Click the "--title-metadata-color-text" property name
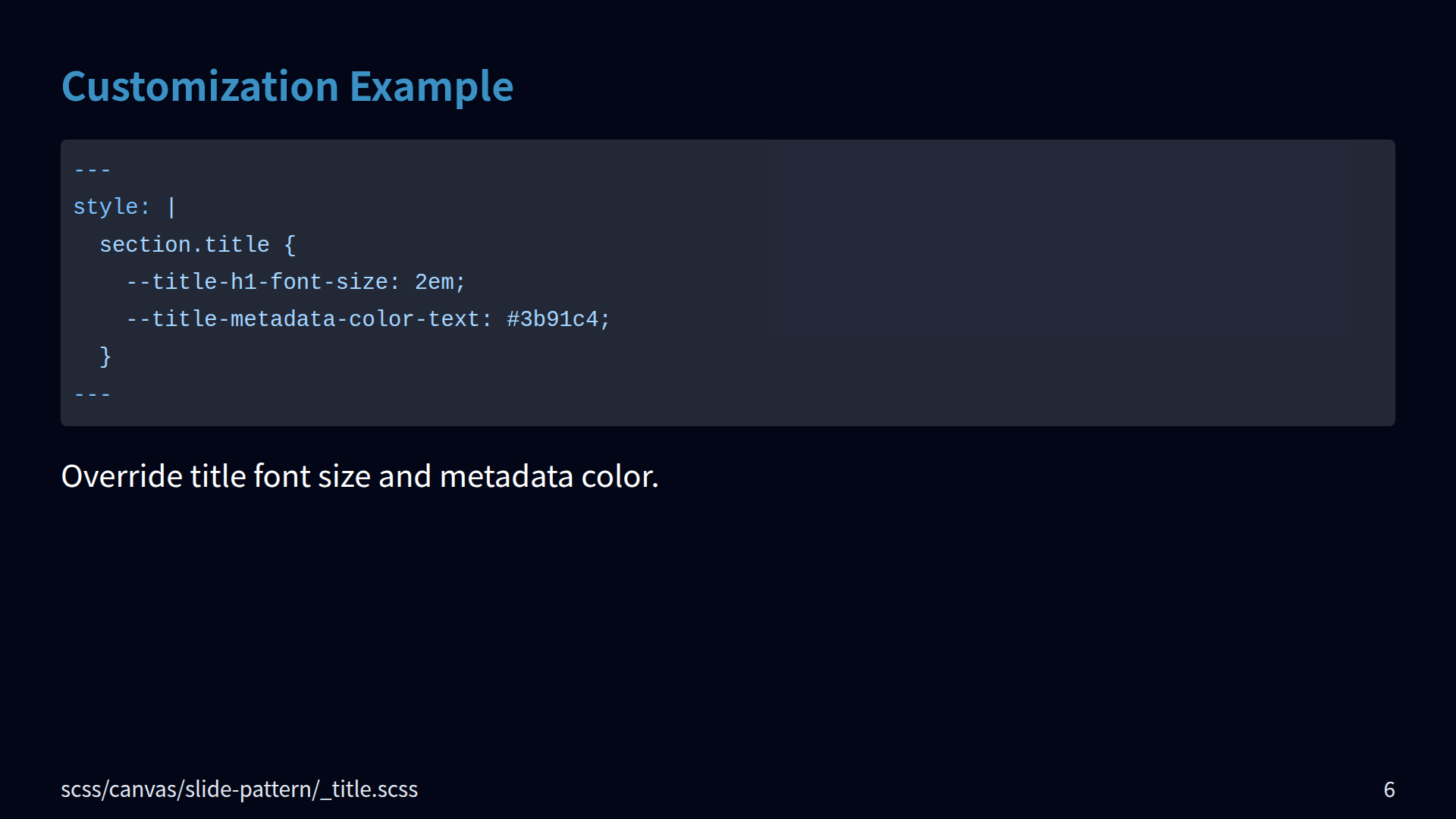The height and width of the screenshot is (819, 1456). pyautogui.click(x=303, y=319)
